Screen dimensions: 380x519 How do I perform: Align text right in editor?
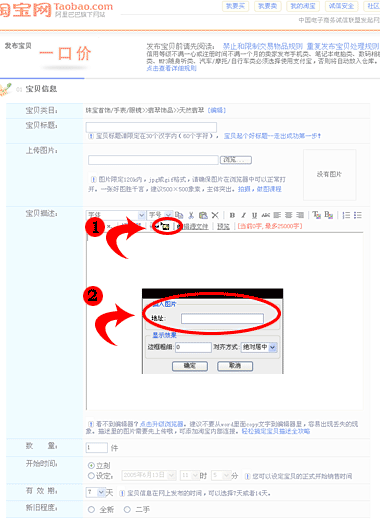coord(300,215)
